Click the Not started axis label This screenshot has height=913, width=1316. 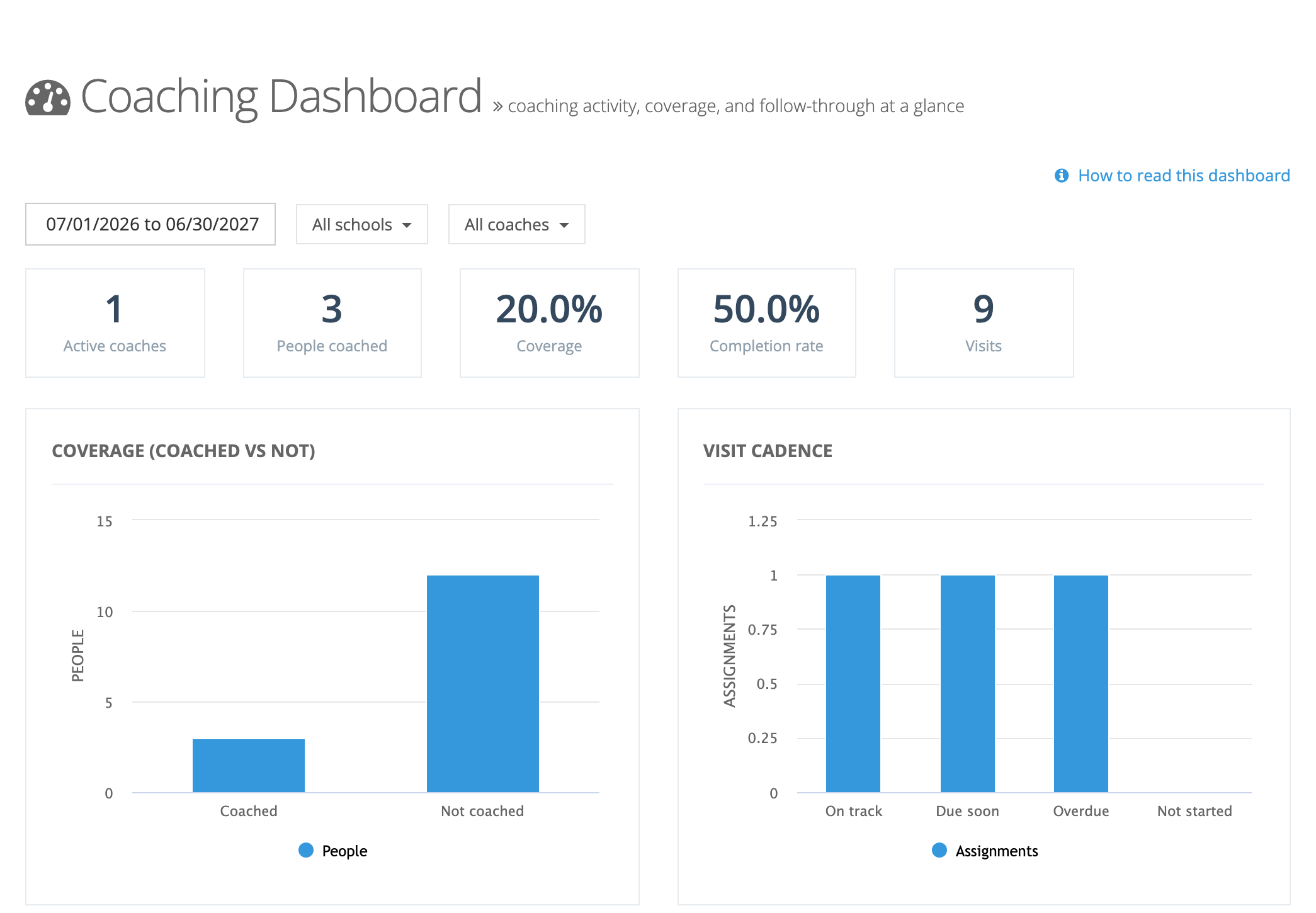click(1194, 811)
